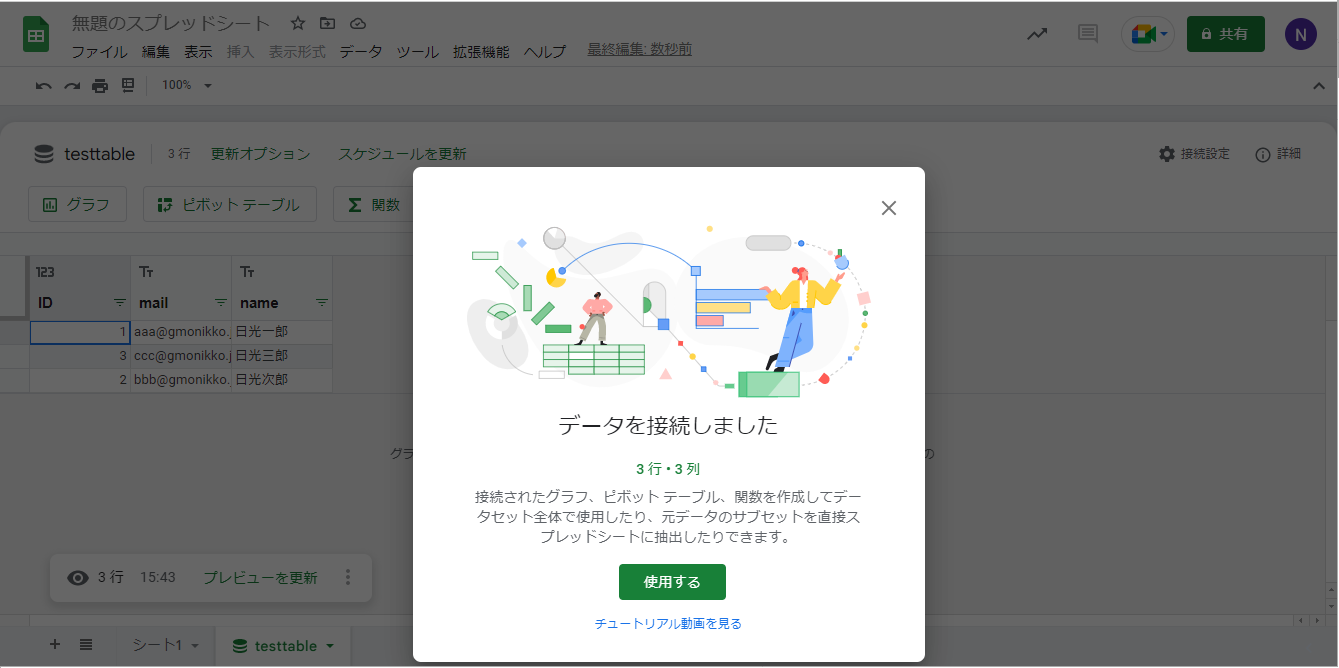This screenshot has height=668, width=1339.
Task: Star the spreadsheet title
Action: click(x=298, y=24)
